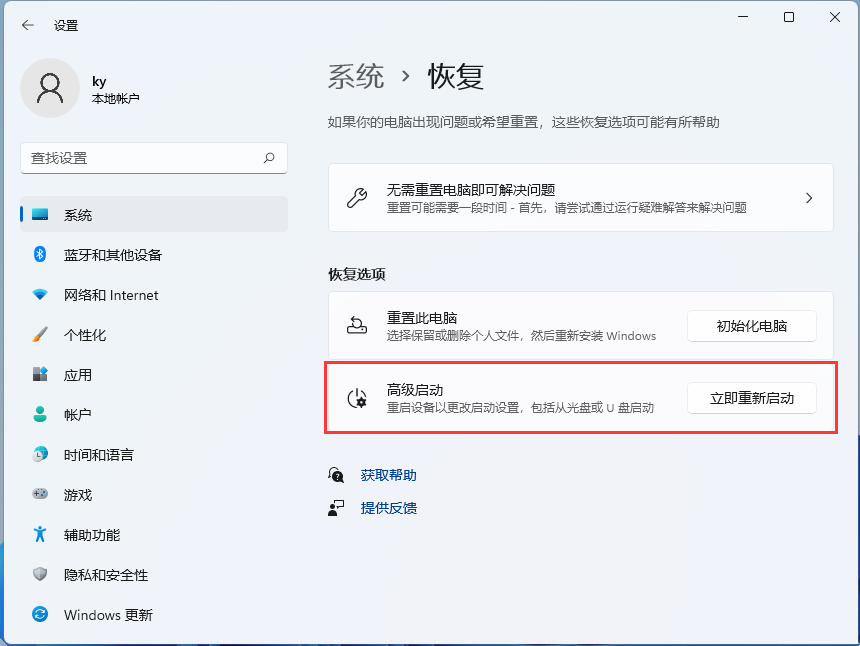Click the Apps icon in the sidebar
Image resolution: width=860 pixels, height=646 pixels.
[40, 375]
